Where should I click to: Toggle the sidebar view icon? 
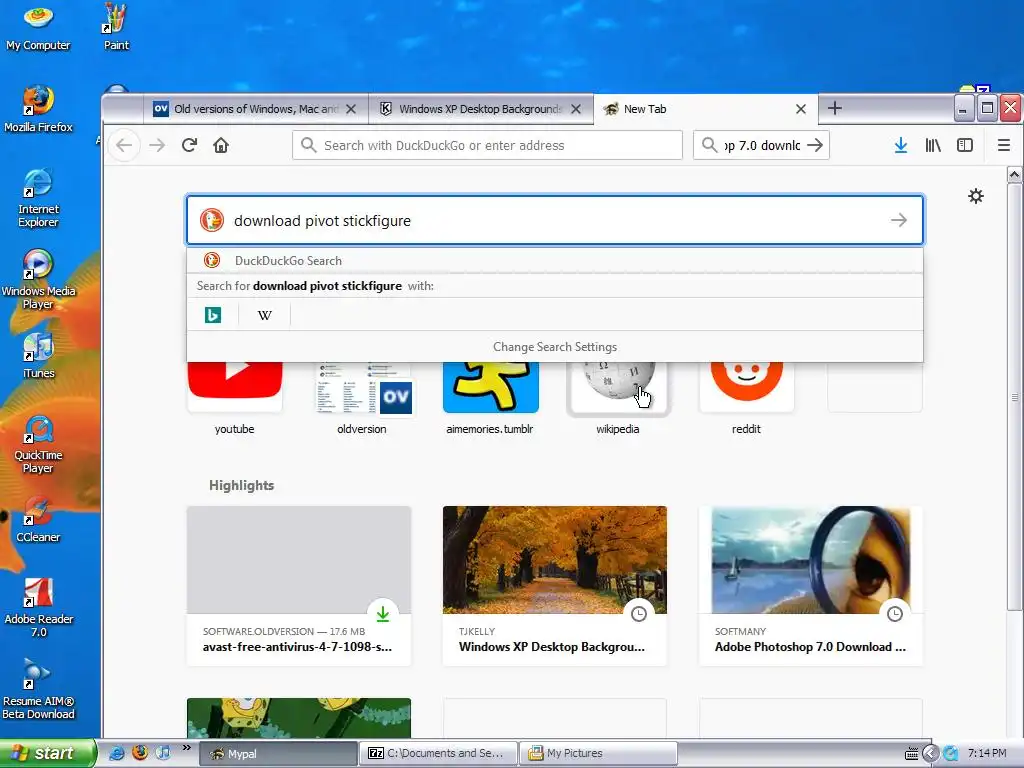pyautogui.click(x=965, y=145)
